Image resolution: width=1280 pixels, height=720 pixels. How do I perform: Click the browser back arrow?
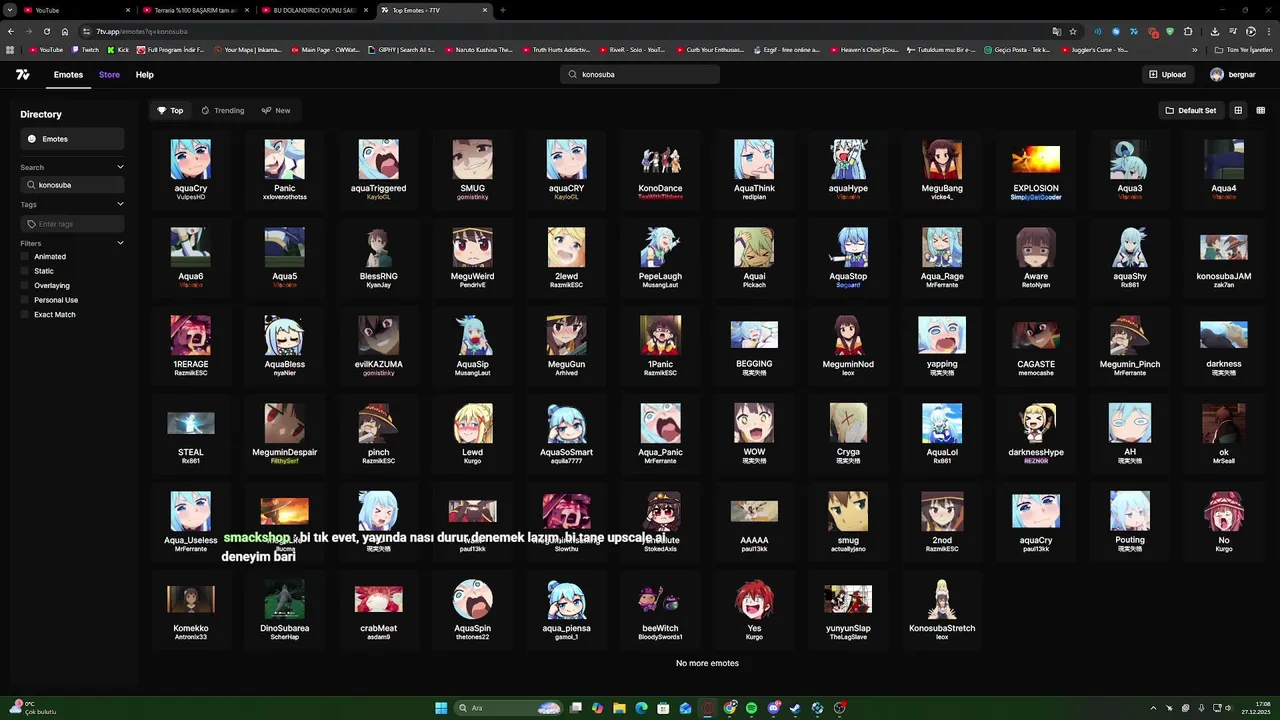click(11, 31)
